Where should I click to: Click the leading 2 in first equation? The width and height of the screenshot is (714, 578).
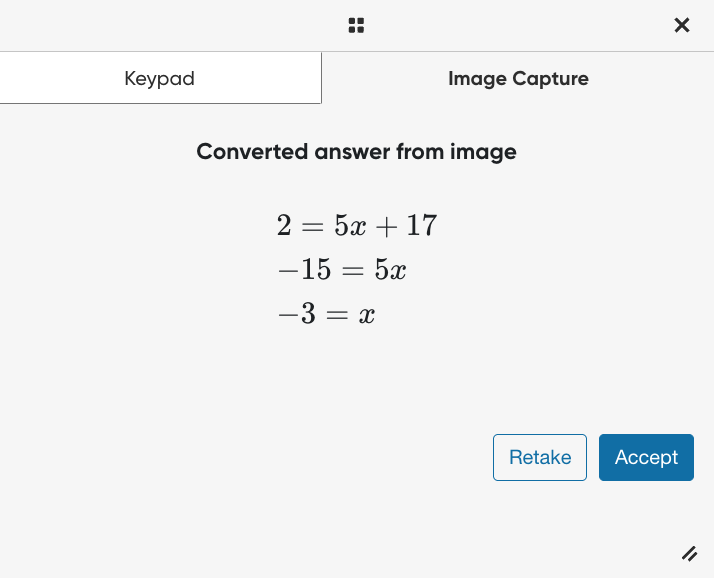(284, 225)
